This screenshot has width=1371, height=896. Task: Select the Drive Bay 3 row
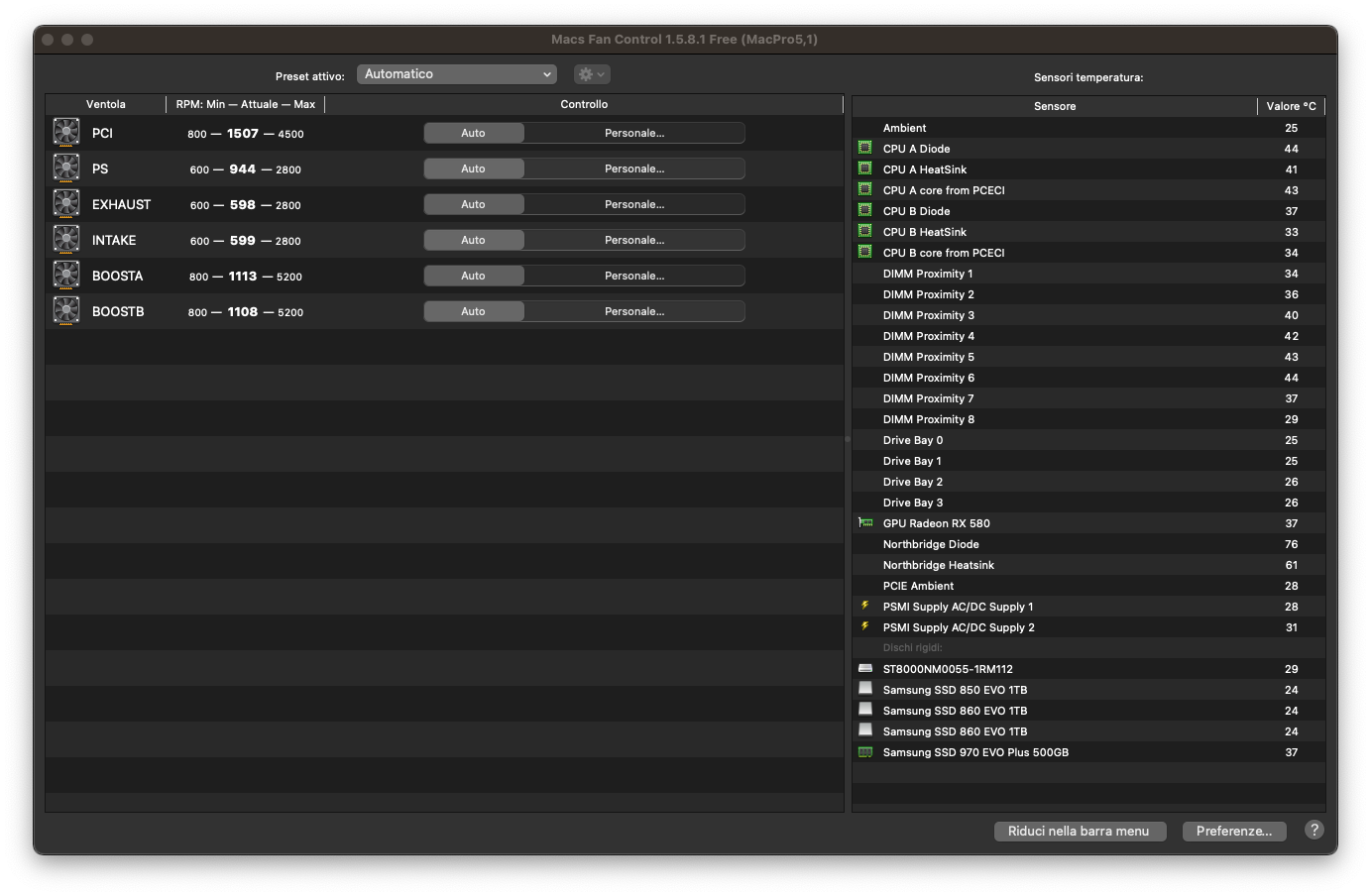coord(1088,503)
